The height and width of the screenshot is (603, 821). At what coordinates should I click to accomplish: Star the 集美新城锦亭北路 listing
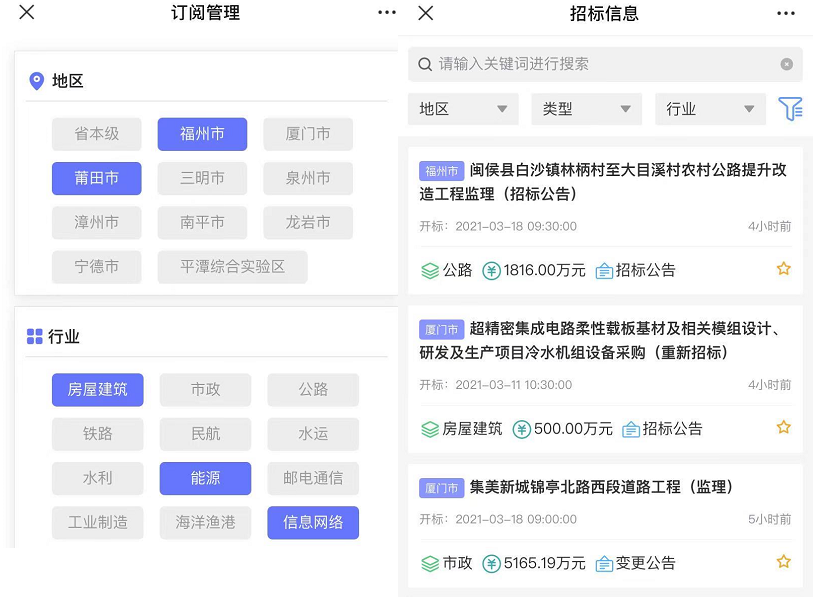pos(784,562)
